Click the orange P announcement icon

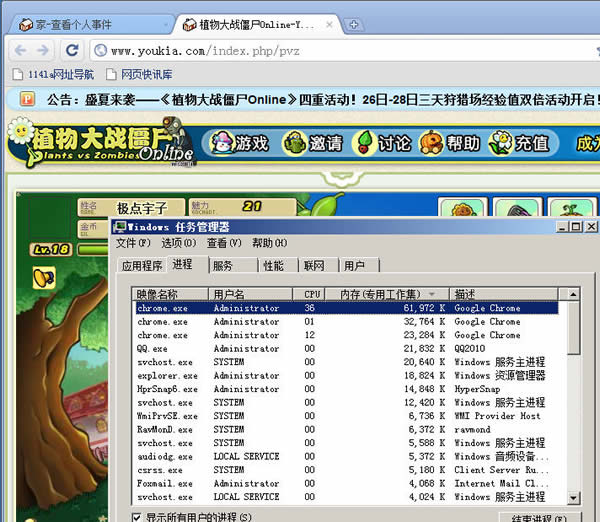pos(27,99)
